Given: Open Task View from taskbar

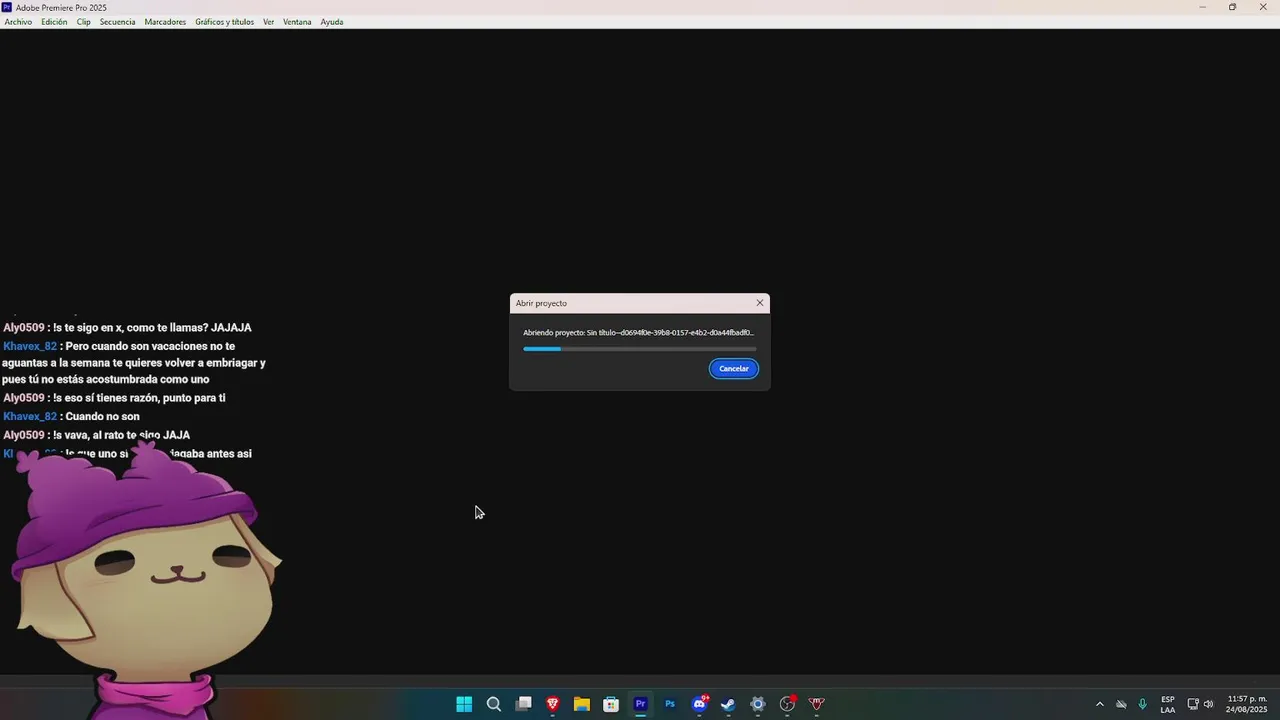Looking at the screenshot, I should [x=523, y=704].
